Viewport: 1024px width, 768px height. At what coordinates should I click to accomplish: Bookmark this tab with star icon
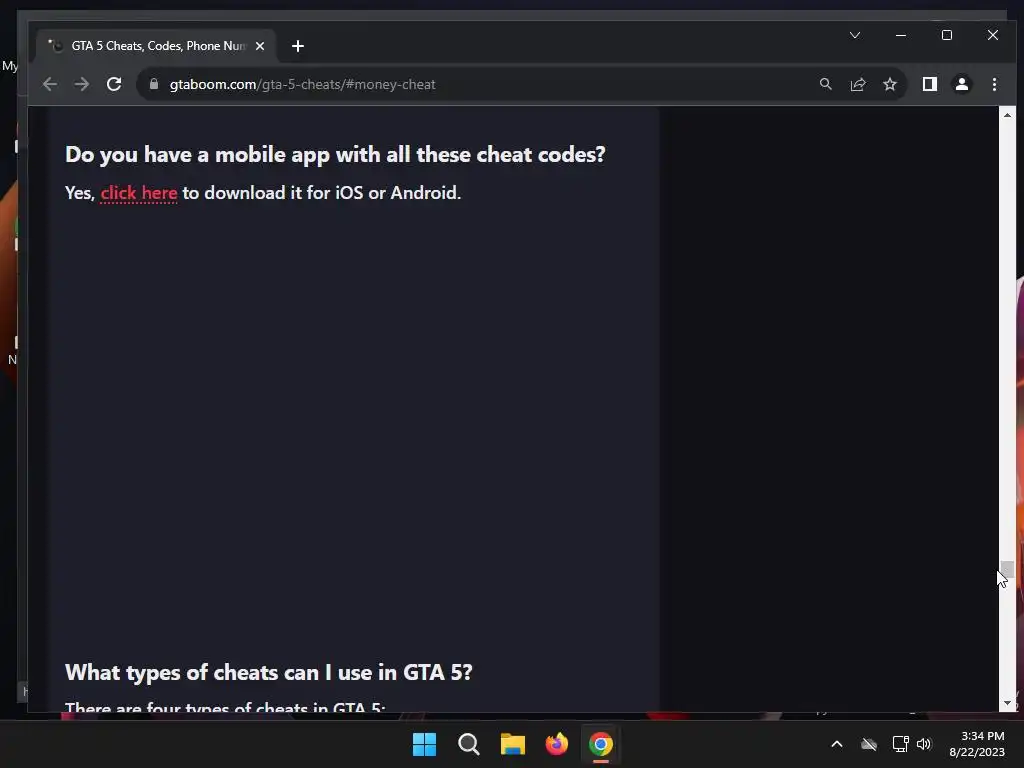[x=889, y=84]
